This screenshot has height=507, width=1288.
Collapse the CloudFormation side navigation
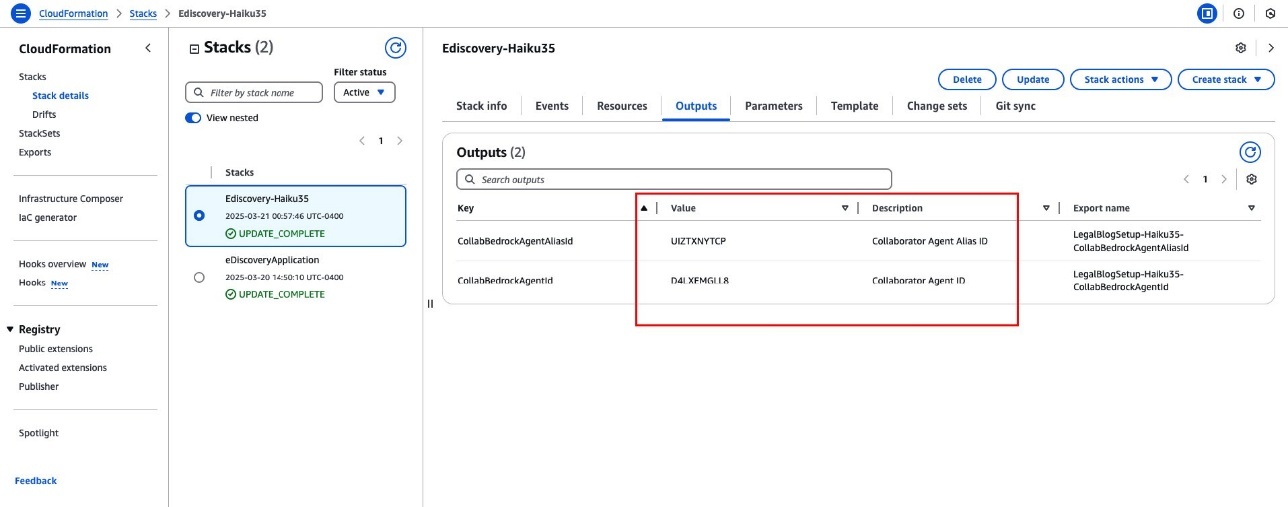coord(148,48)
